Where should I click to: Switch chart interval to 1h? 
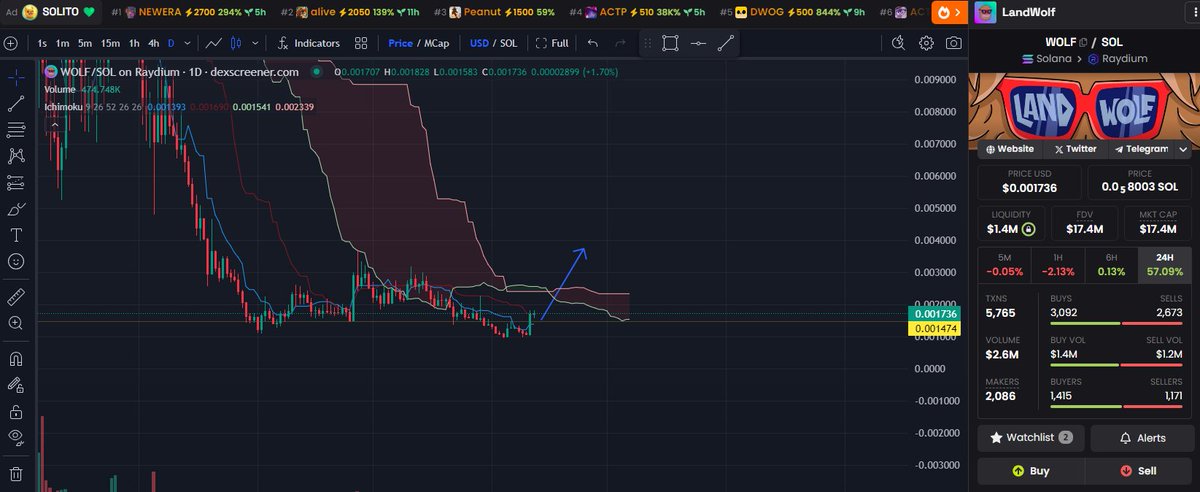tap(133, 43)
